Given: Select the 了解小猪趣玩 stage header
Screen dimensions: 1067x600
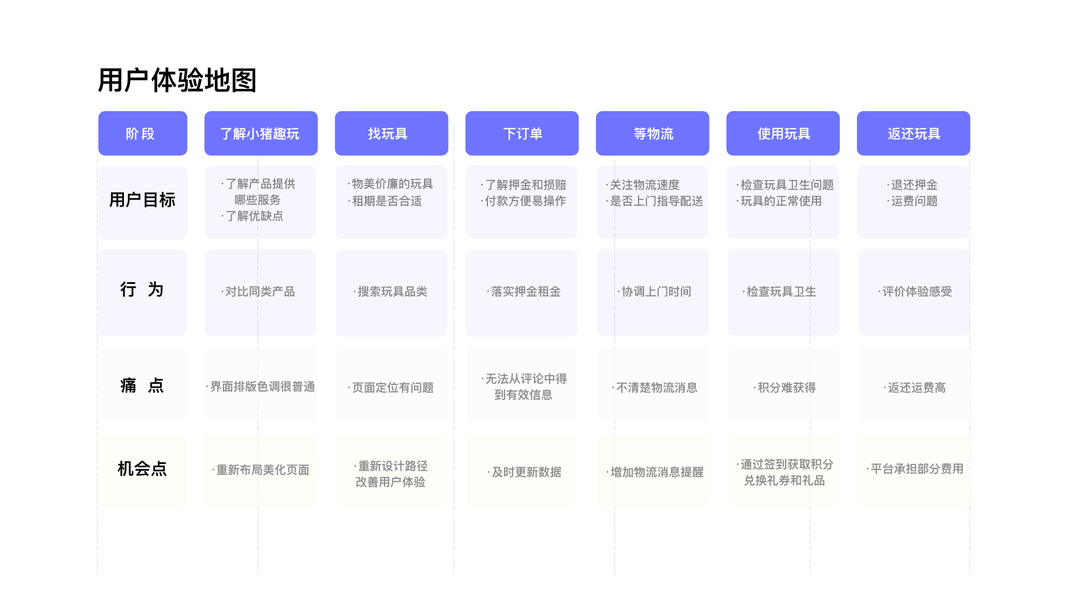Looking at the screenshot, I should click(261, 133).
